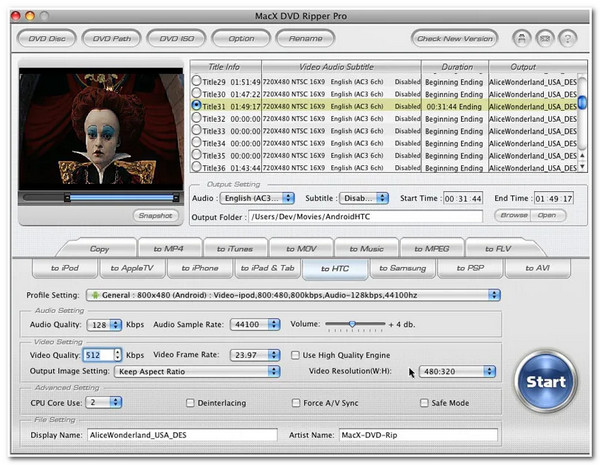The width and height of the screenshot is (600, 465).
Task: Click the email envelope icon button
Action: (x=545, y=38)
